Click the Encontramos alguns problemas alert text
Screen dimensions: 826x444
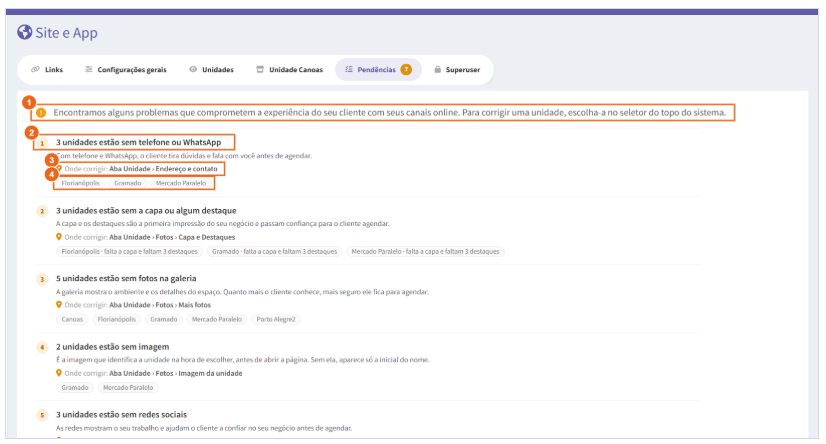pos(389,112)
